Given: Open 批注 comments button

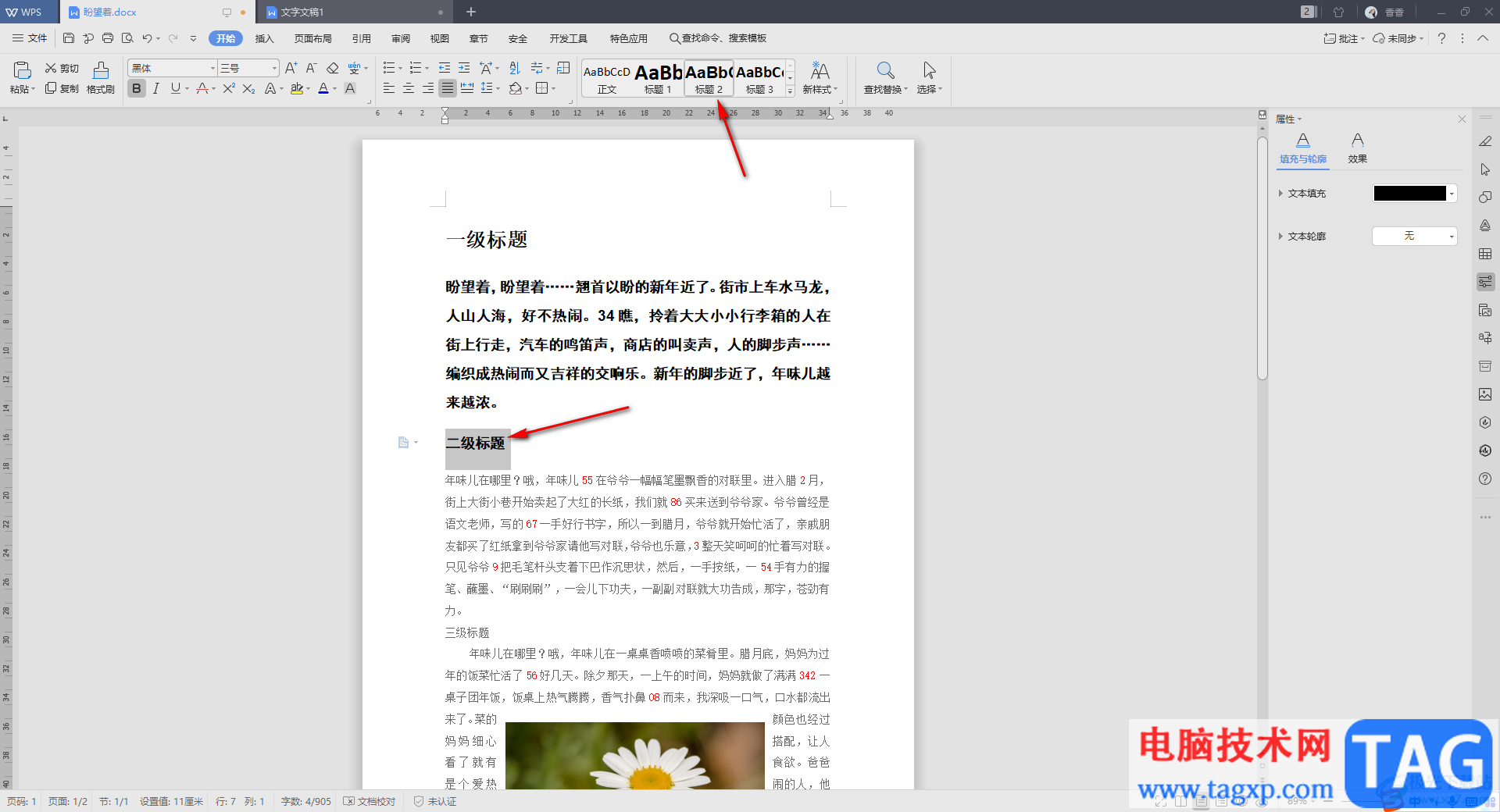Looking at the screenshot, I should tap(1344, 38).
